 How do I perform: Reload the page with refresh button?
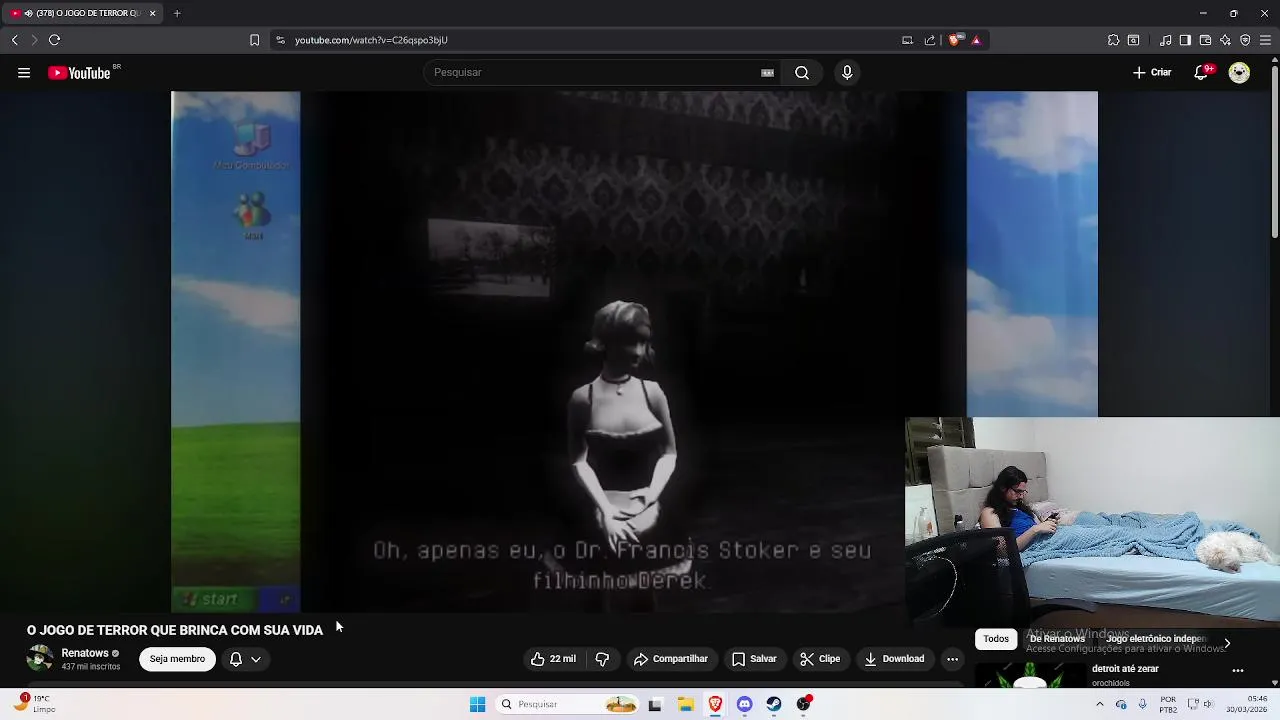tap(54, 40)
